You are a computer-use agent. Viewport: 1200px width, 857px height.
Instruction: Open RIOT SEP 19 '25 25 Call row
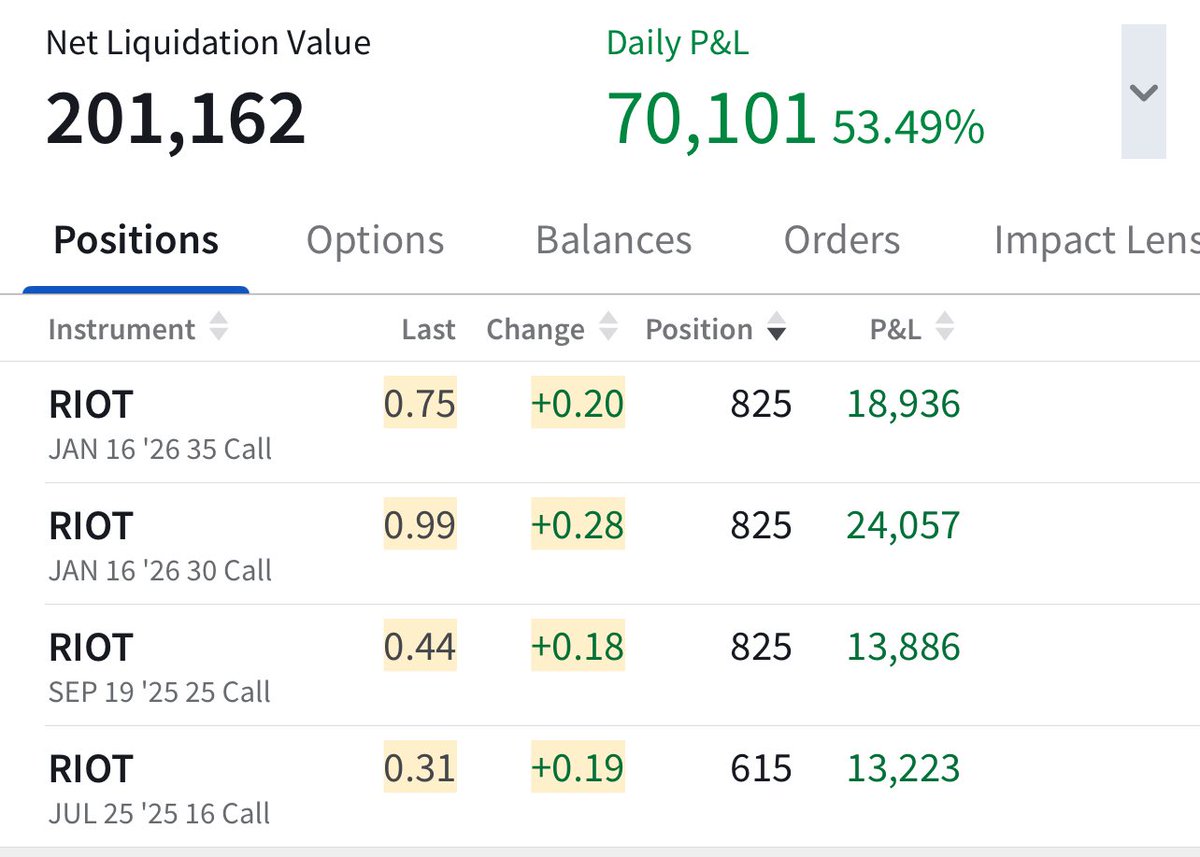pyautogui.click(x=600, y=665)
